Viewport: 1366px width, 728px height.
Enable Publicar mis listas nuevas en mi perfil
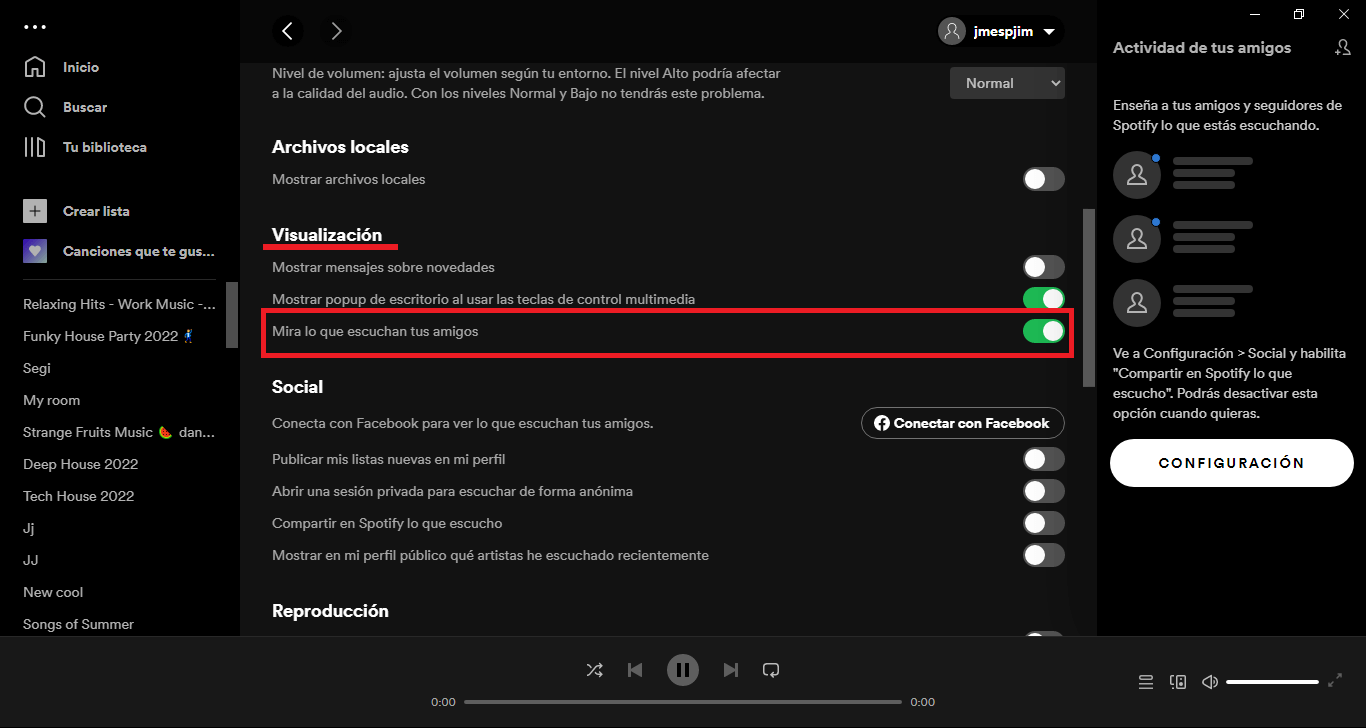pos(1043,459)
